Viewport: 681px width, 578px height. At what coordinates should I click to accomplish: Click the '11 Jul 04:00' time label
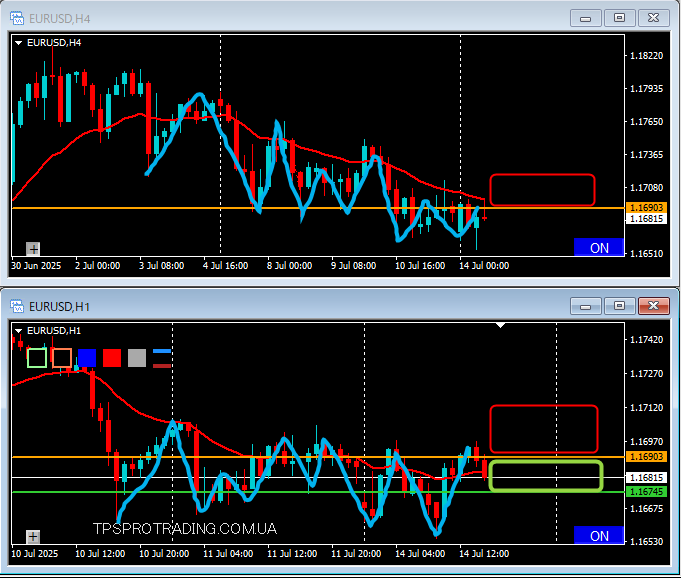pyautogui.click(x=228, y=554)
